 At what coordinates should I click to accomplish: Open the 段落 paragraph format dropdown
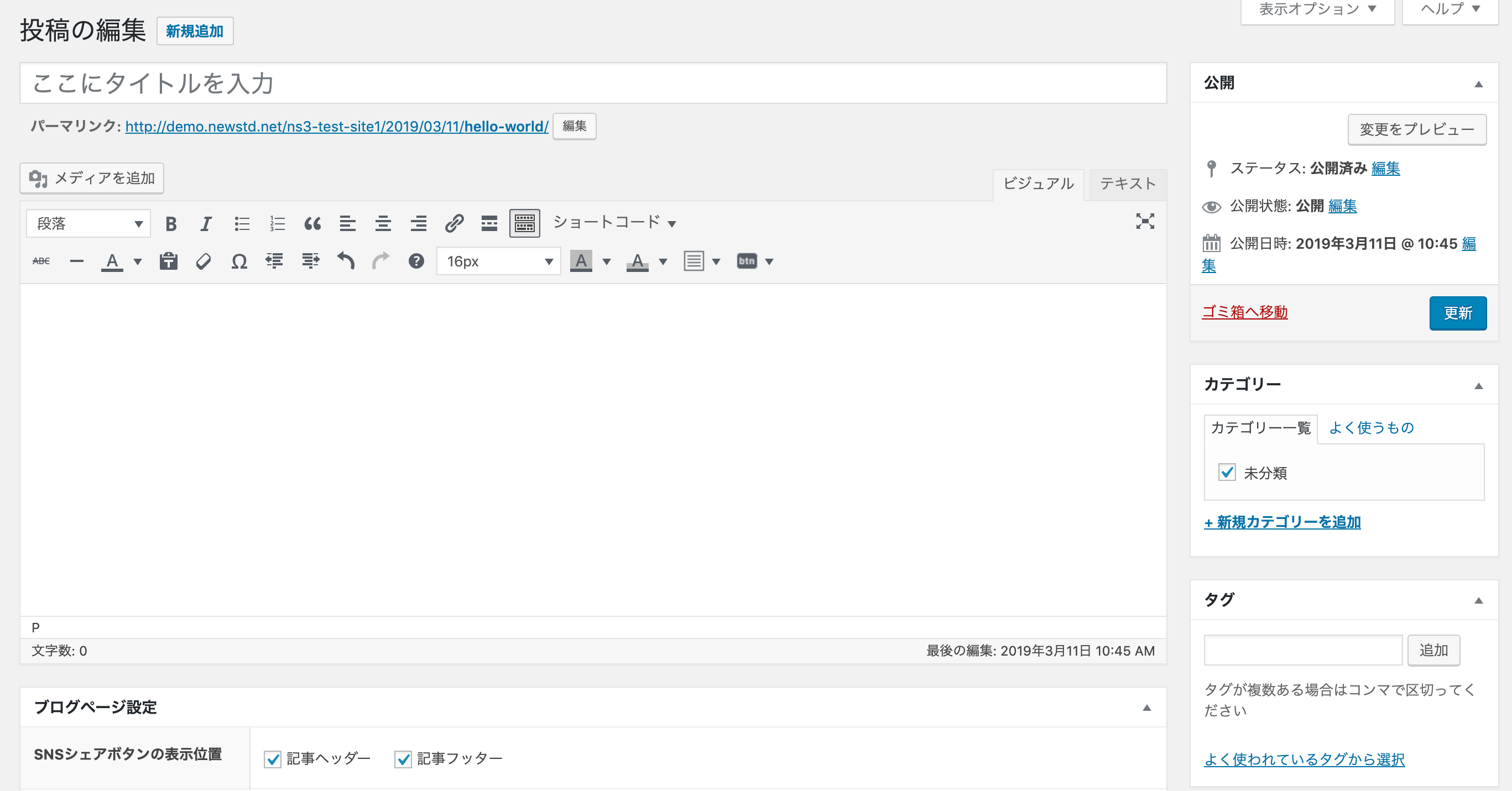[x=88, y=223]
